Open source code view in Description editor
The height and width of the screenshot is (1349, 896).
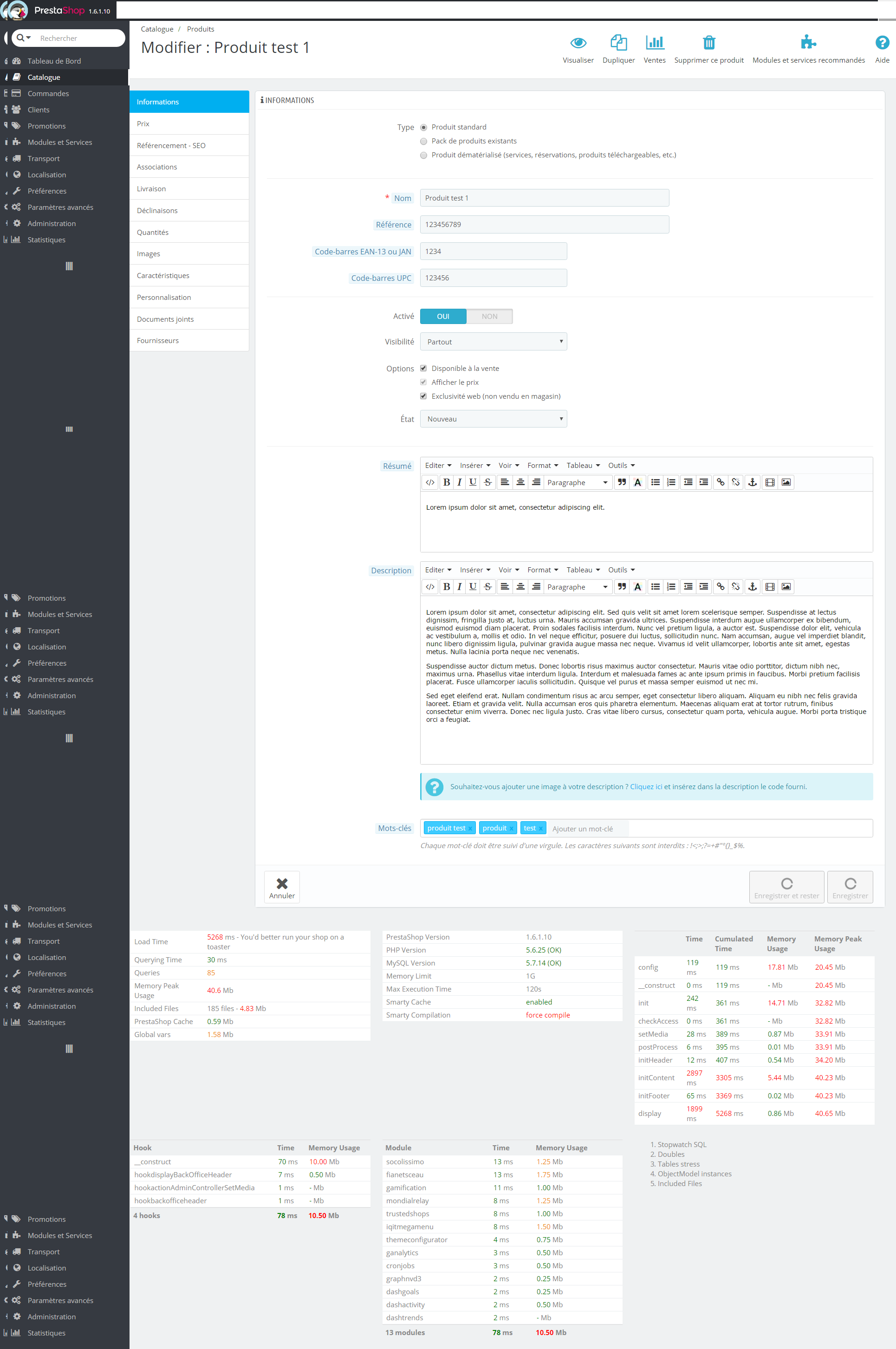tap(430, 587)
